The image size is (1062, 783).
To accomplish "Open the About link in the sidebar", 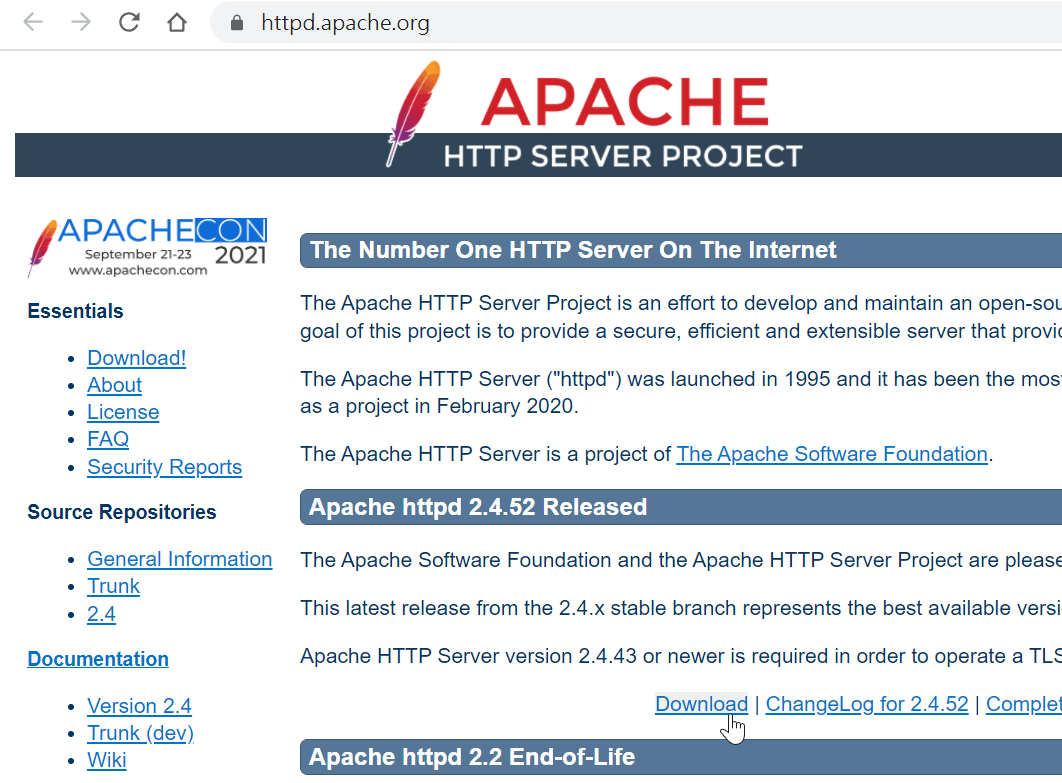I will tap(114, 385).
